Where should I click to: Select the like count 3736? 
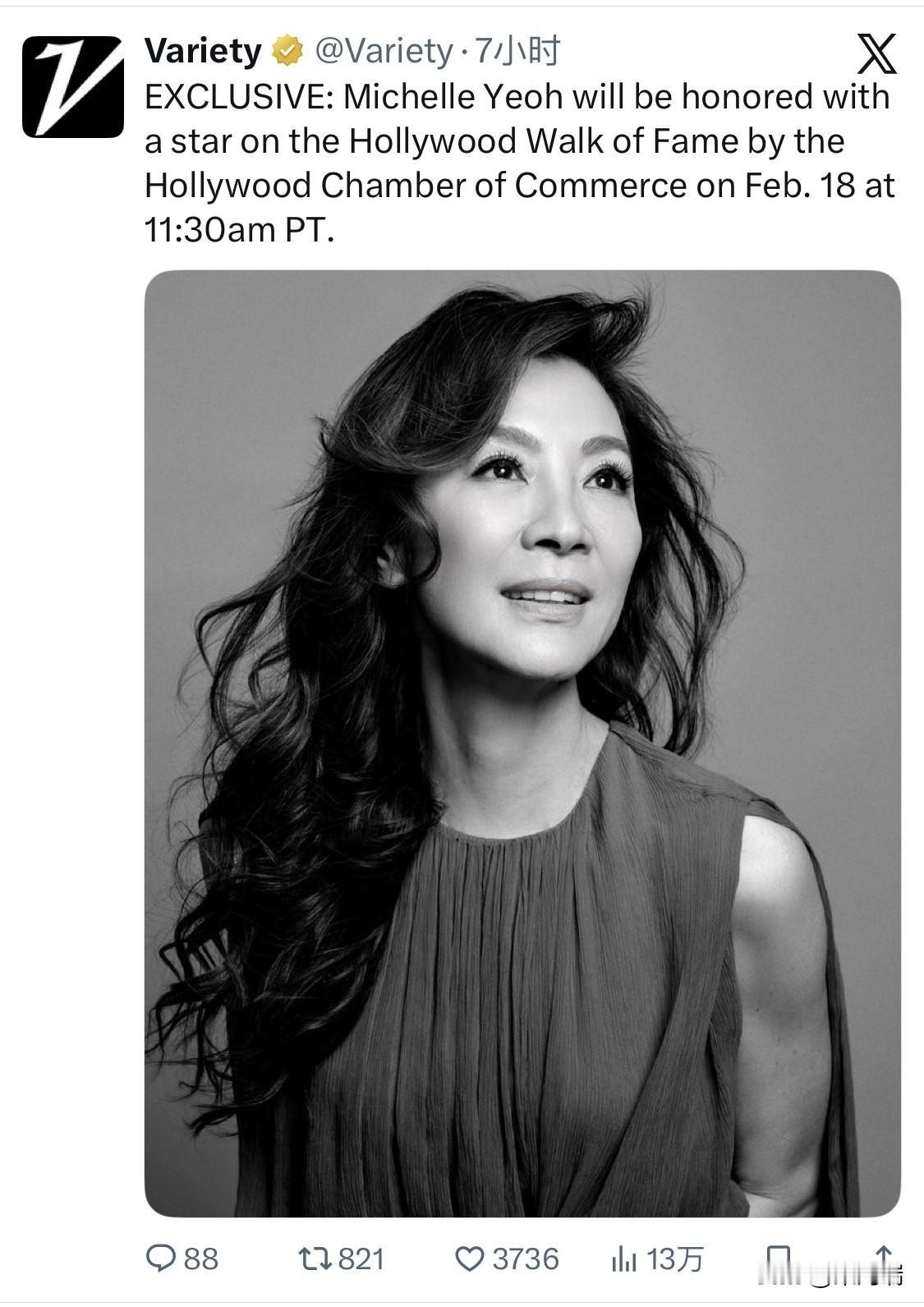(x=526, y=1259)
